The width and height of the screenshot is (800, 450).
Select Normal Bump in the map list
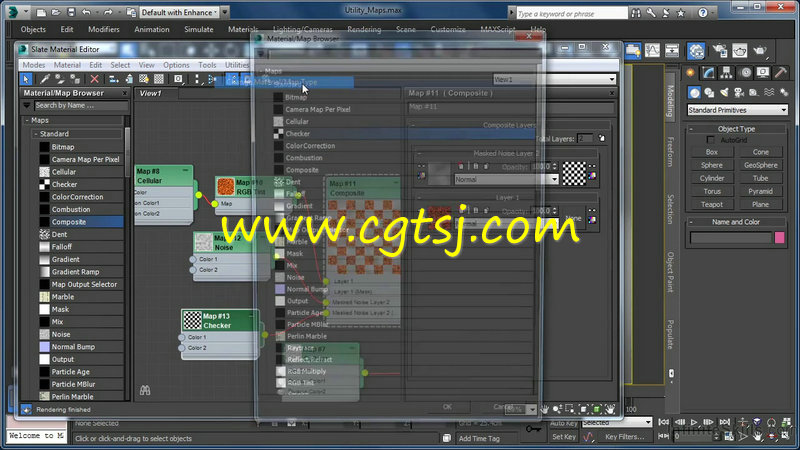tap(81, 347)
